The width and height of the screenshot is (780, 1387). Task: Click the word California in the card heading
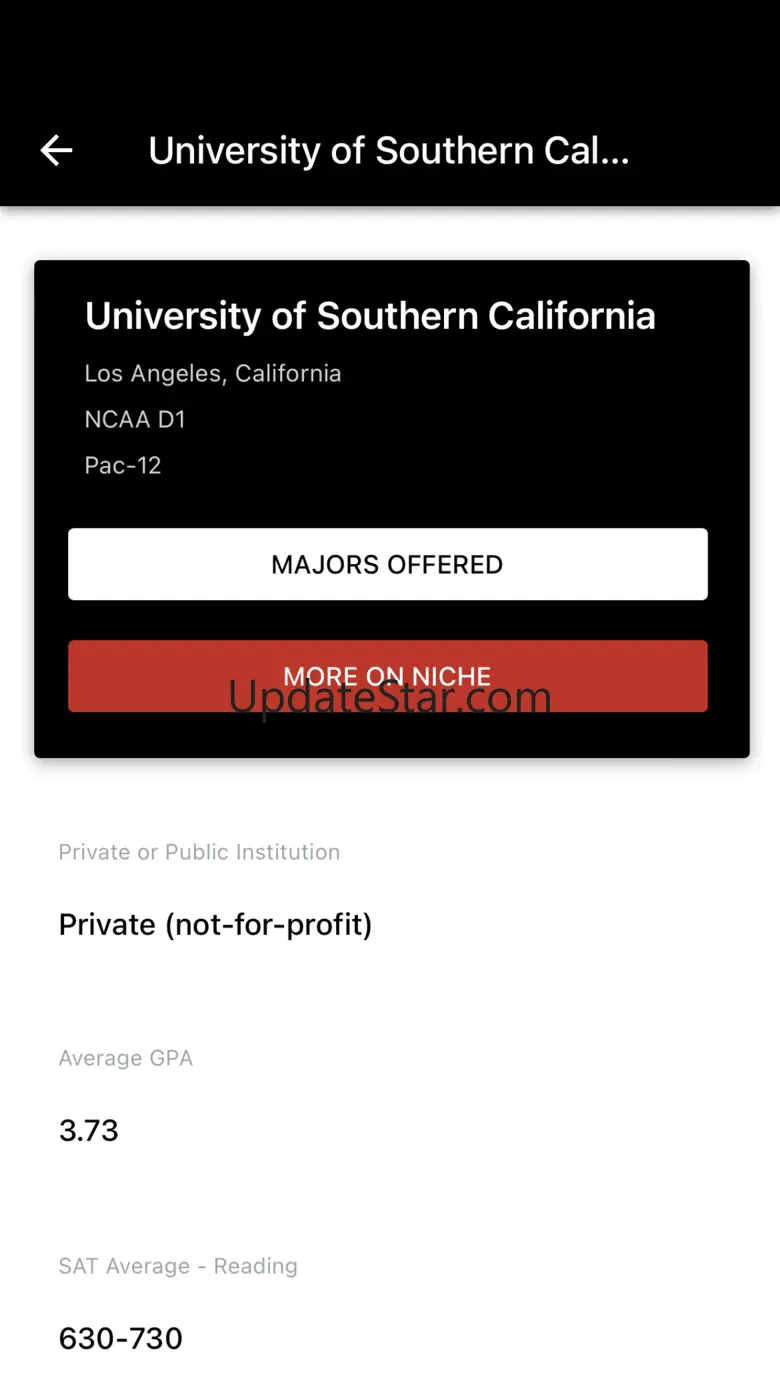click(571, 316)
